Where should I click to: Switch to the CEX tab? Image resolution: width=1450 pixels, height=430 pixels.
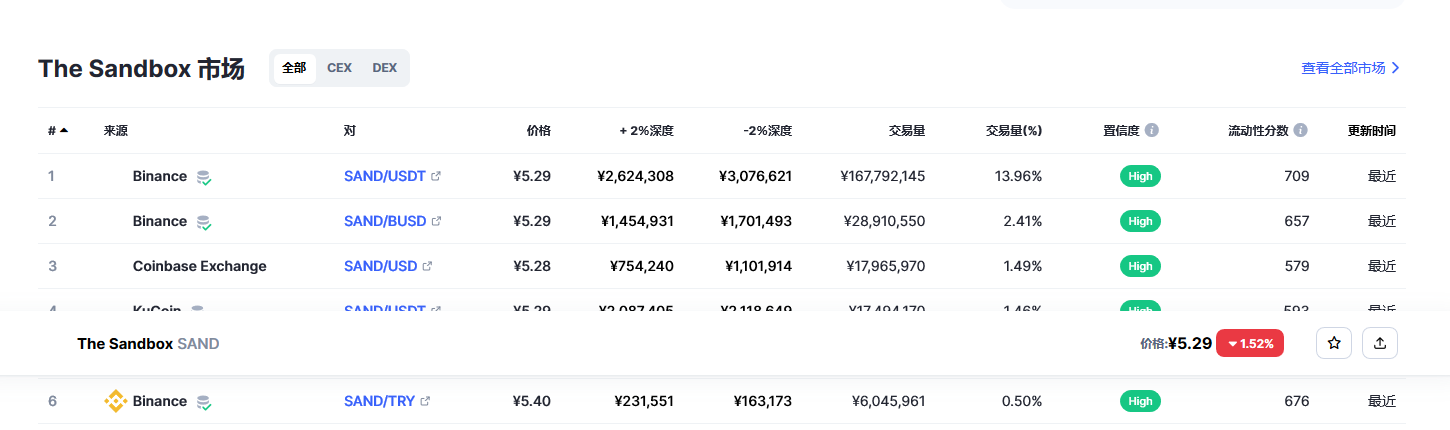(x=339, y=68)
